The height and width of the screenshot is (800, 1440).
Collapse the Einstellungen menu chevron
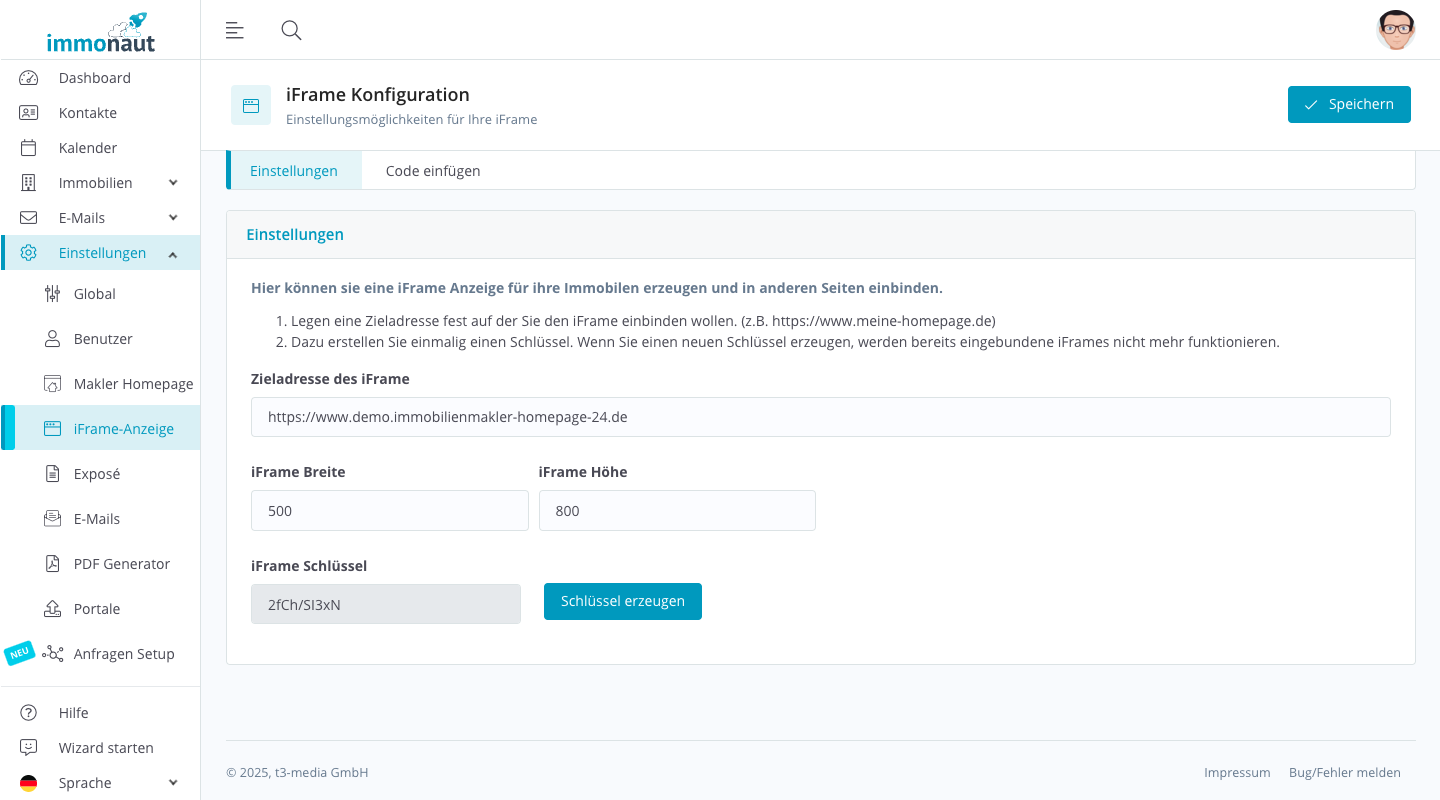(x=173, y=254)
